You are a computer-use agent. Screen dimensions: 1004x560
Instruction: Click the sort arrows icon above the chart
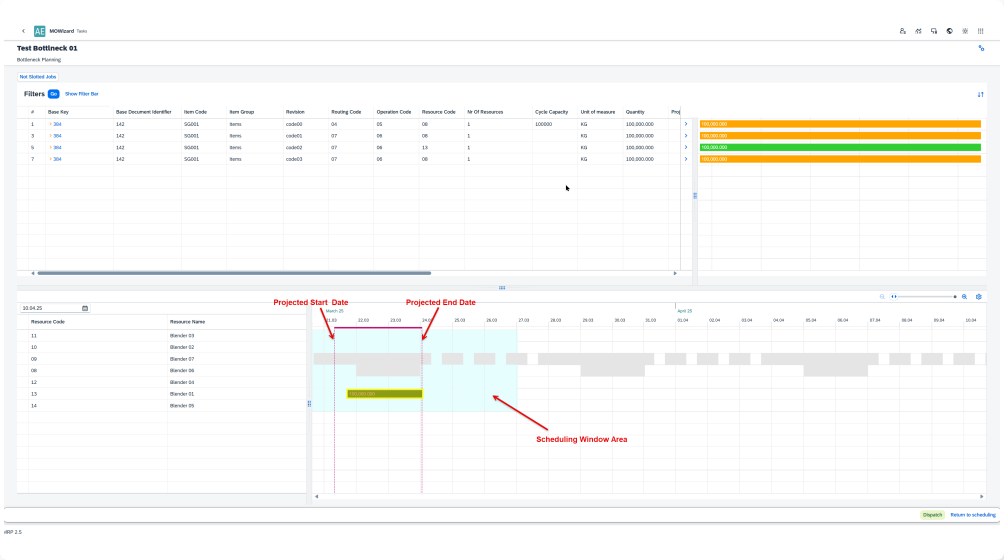980,94
